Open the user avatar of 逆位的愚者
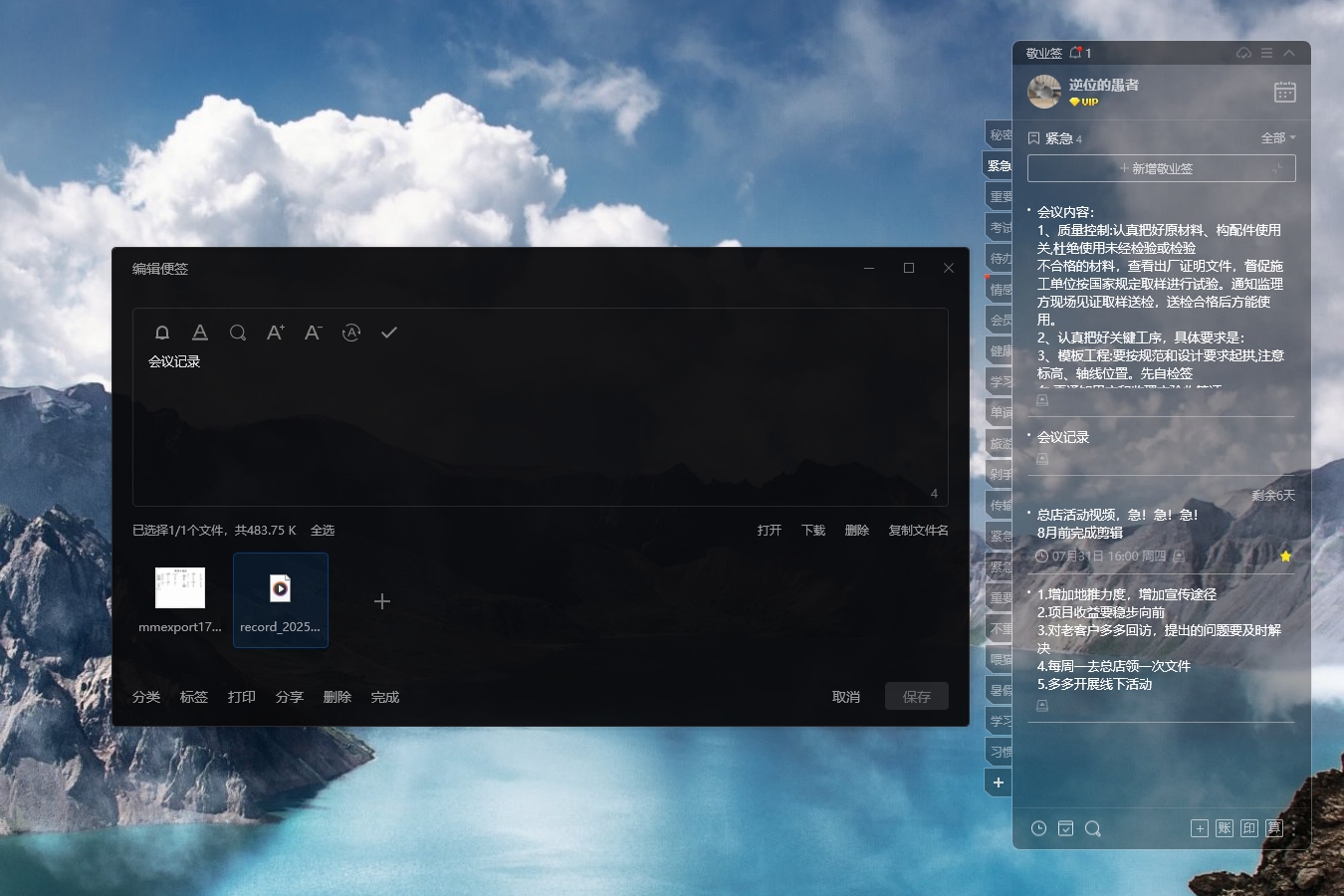 (1044, 92)
